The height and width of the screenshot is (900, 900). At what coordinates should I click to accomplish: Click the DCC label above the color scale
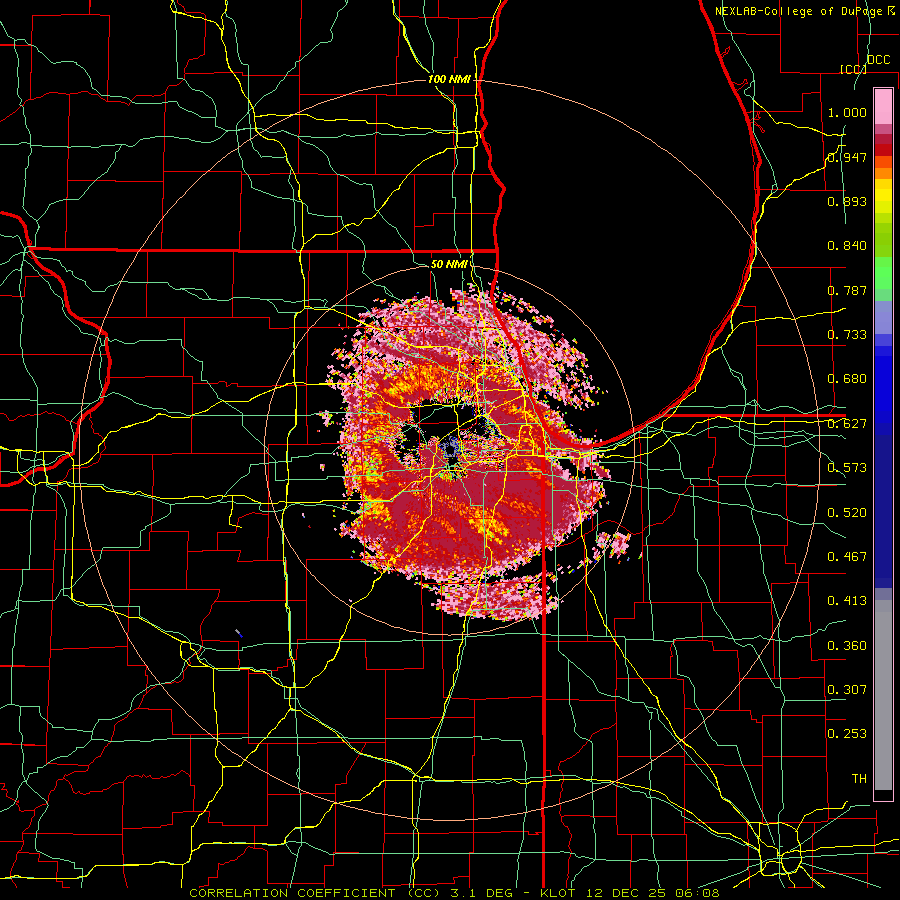pos(878,60)
